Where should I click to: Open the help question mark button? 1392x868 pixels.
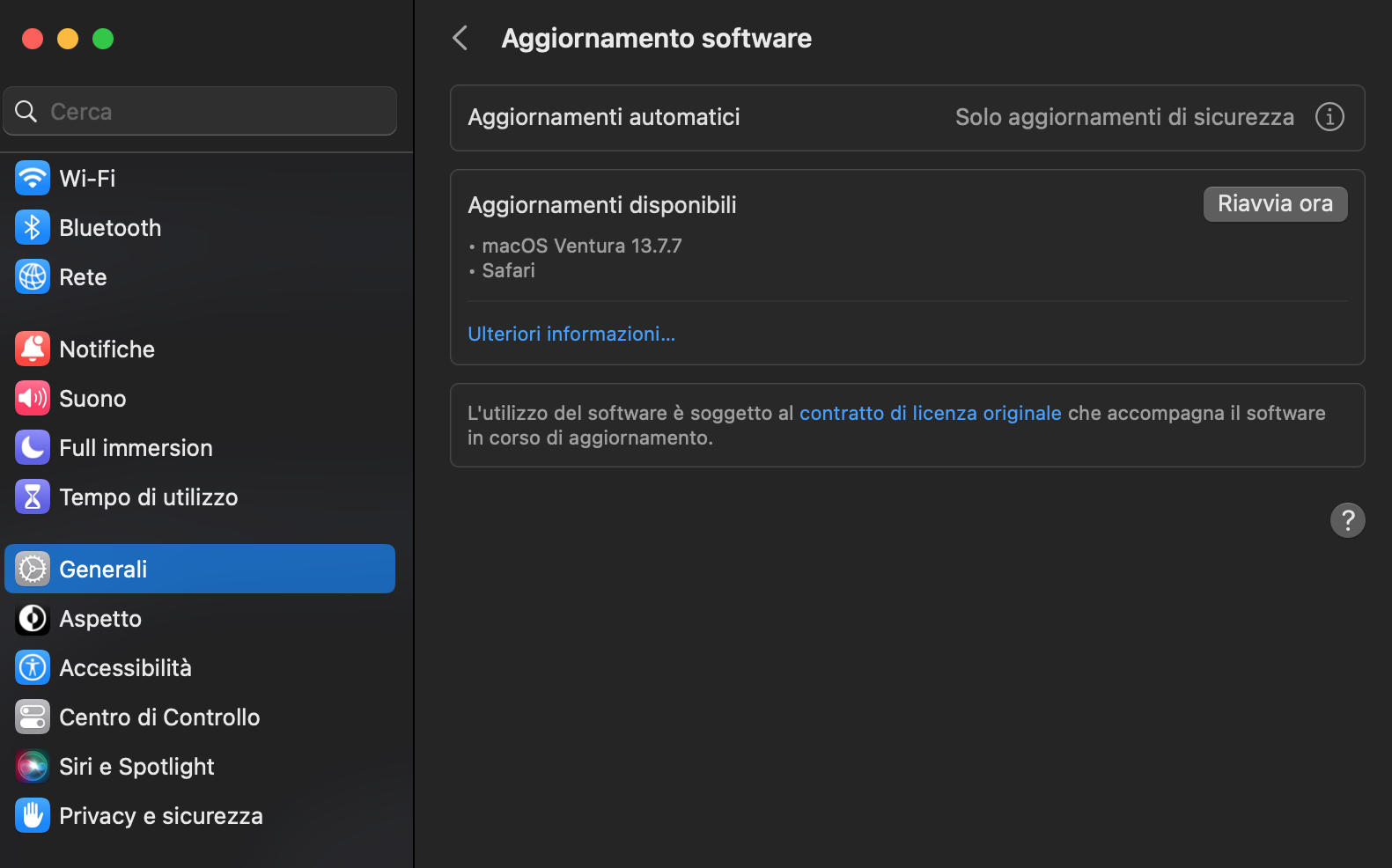click(1347, 519)
